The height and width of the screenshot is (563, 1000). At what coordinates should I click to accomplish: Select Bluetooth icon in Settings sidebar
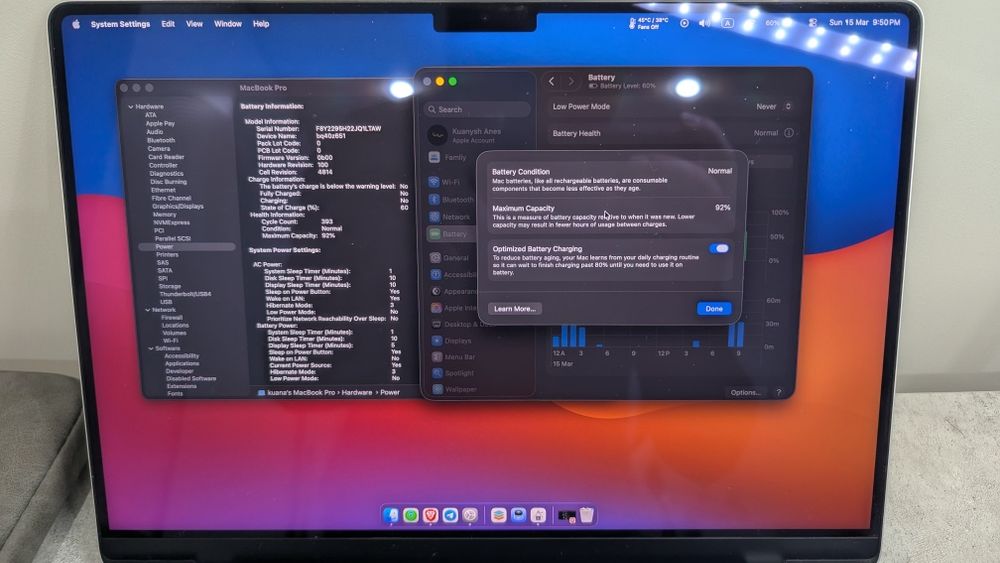(x=434, y=200)
